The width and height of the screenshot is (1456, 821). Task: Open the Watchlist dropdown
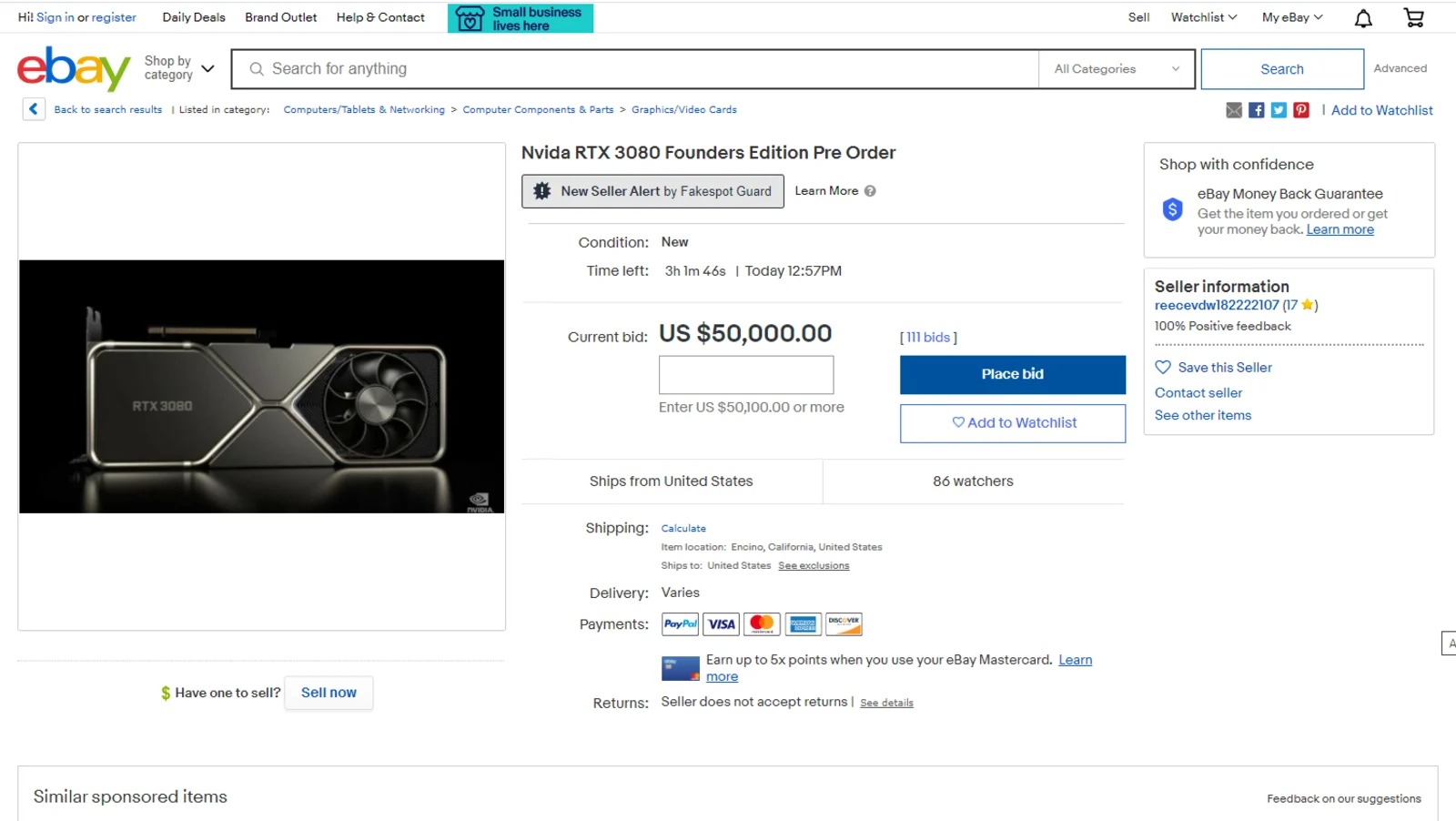click(x=1203, y=17)
